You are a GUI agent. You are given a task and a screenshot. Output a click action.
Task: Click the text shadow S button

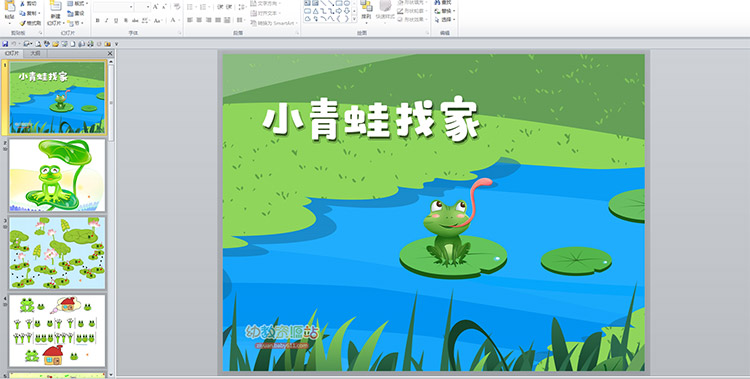[x=126, y=21]
